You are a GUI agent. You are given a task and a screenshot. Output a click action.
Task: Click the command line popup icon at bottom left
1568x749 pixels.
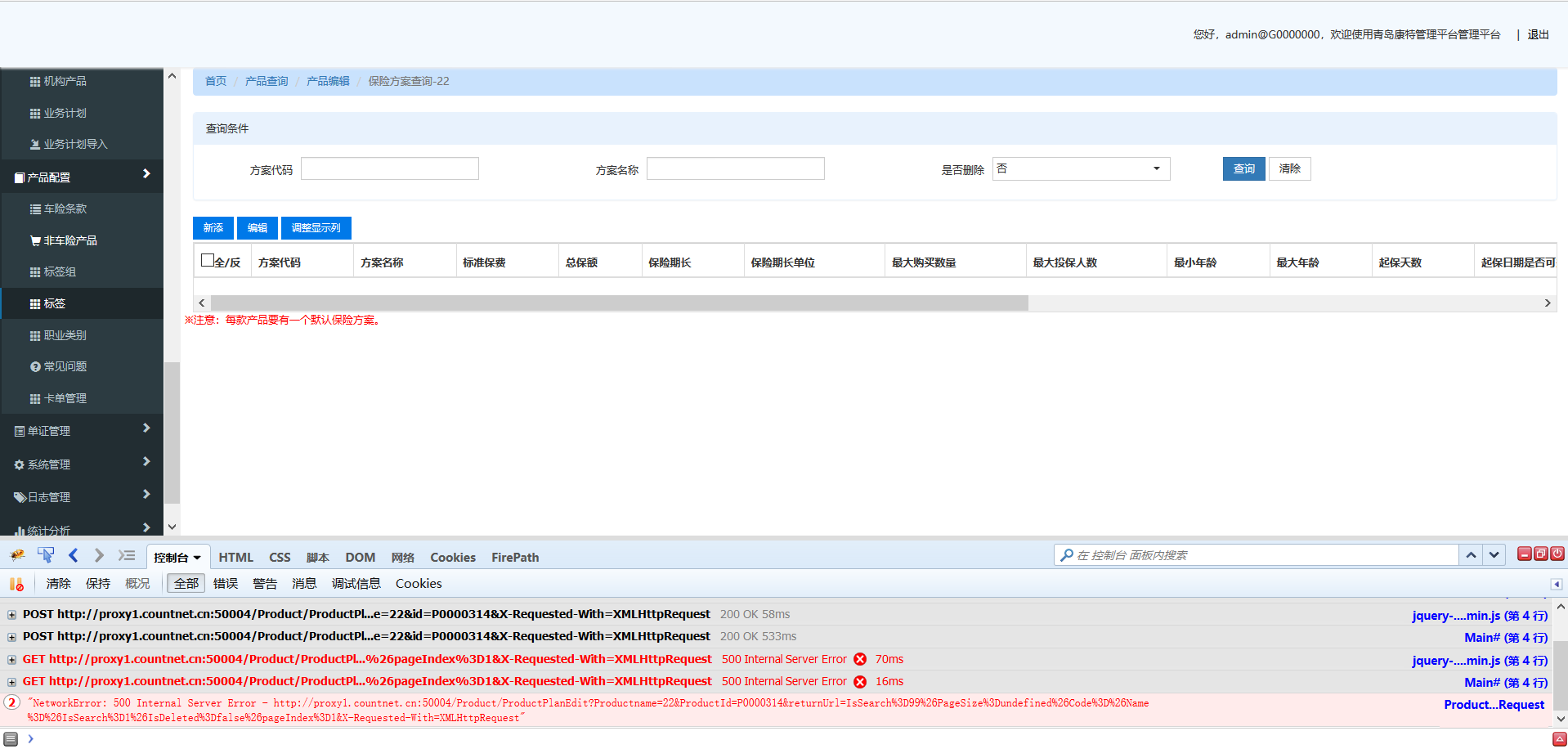pyautogui.click(x=11, y=738)
